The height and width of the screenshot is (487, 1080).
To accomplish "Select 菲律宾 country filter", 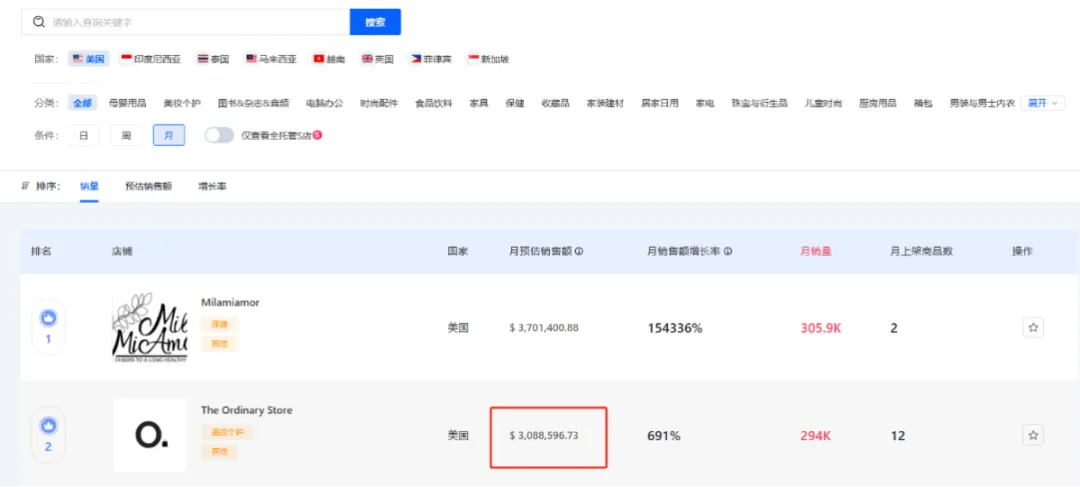I will point(431,59).
